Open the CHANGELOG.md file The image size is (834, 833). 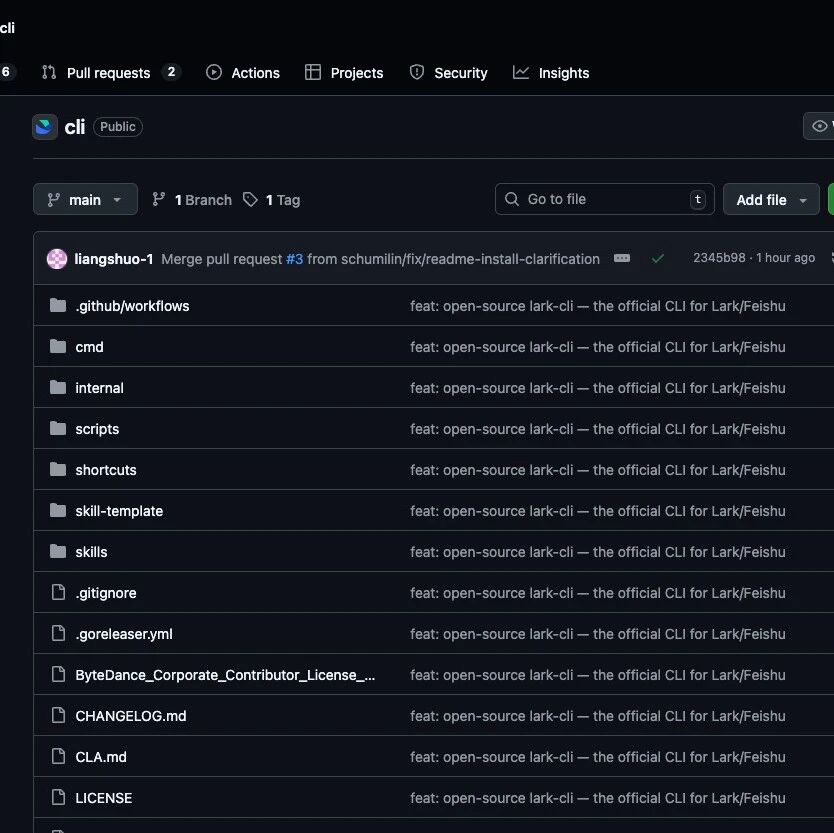click(x=131, y=716)
